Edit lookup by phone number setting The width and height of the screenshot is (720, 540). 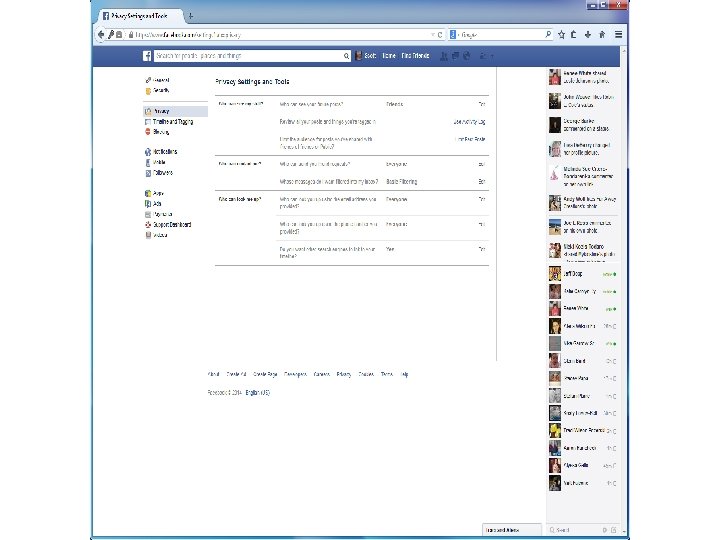tap(482, 224)
